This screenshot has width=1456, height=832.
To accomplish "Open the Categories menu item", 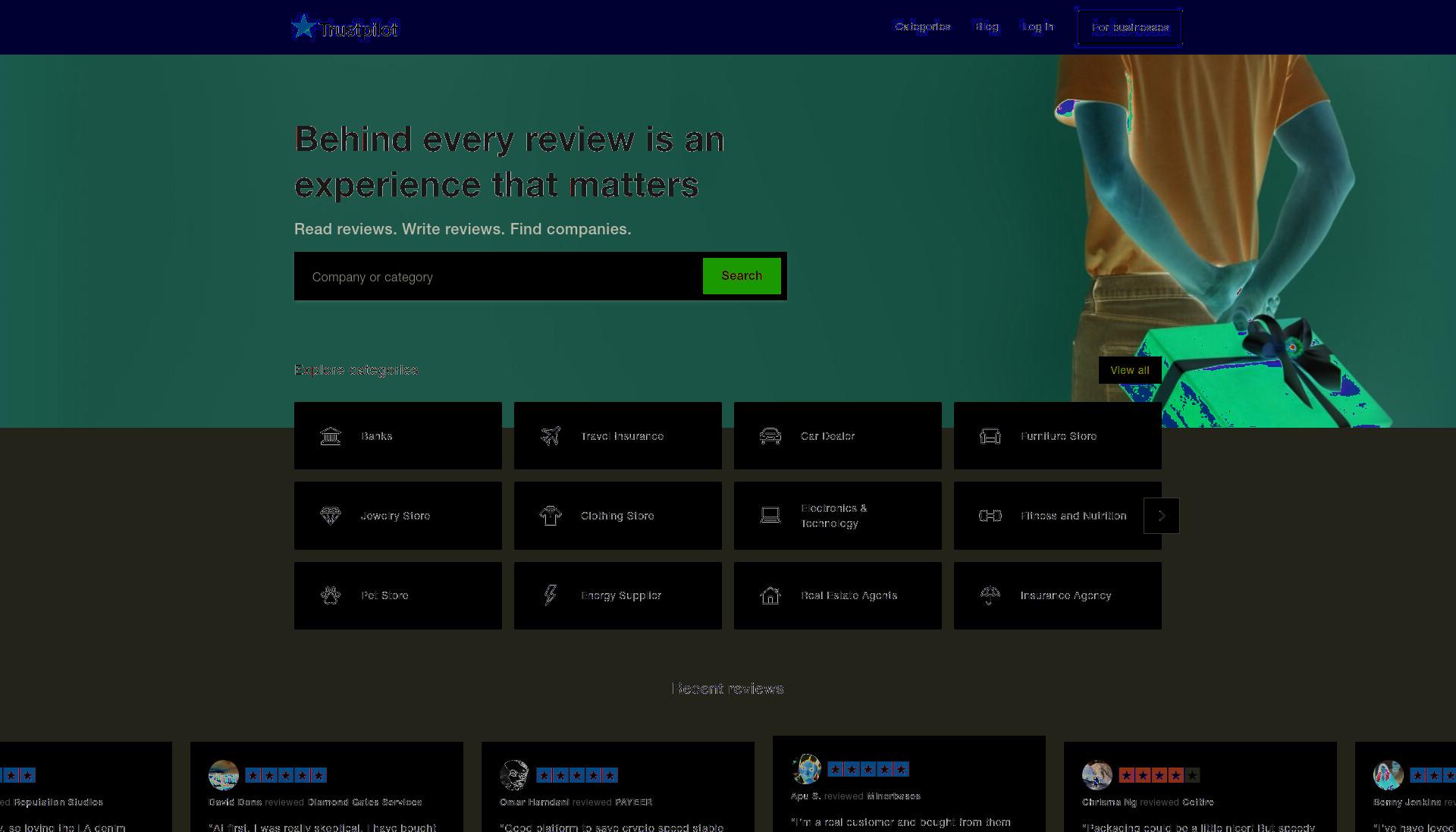I will coord(922,27).
